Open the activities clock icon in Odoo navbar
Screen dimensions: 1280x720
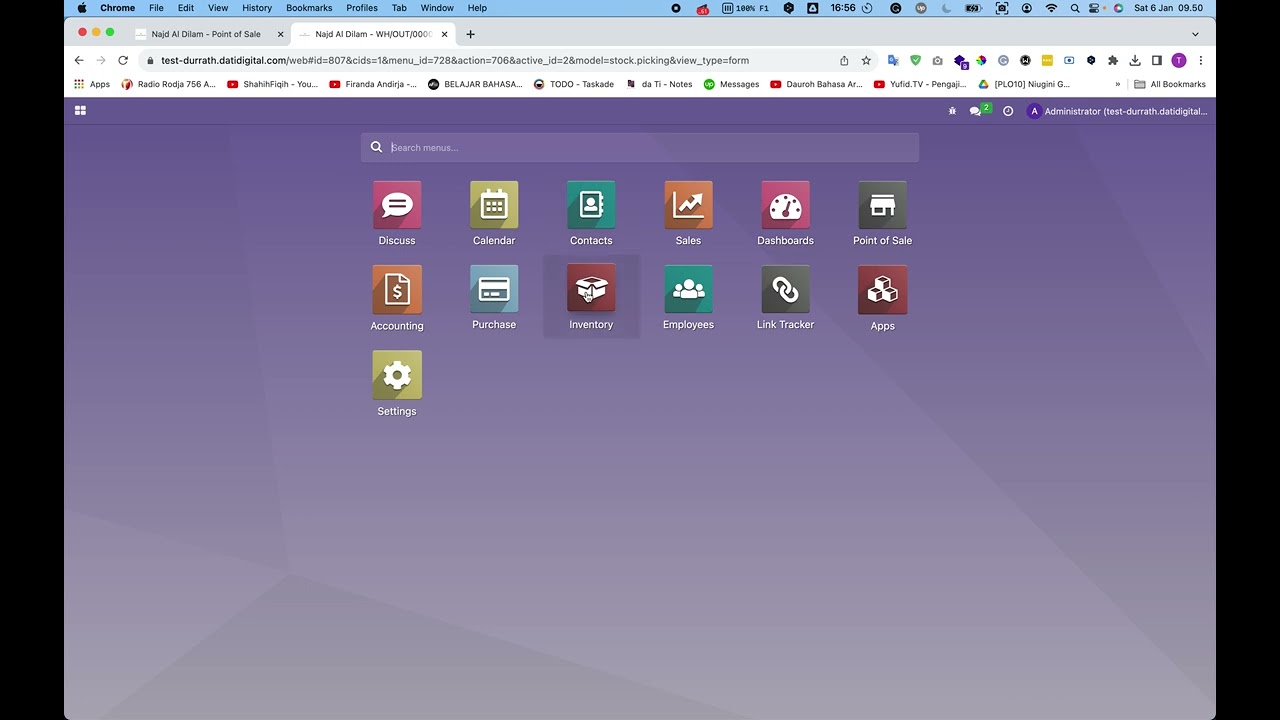click(1008, 111)
